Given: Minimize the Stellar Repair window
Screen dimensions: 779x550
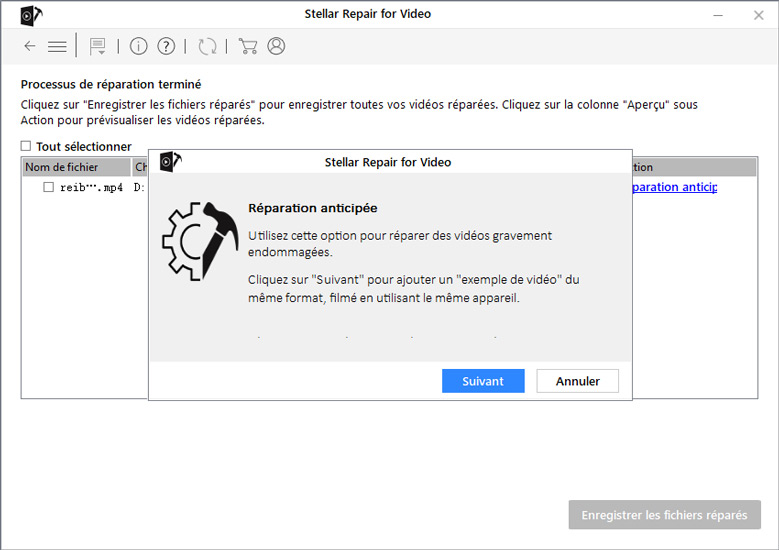Looking at the screenshot, I should coord(718,15).
